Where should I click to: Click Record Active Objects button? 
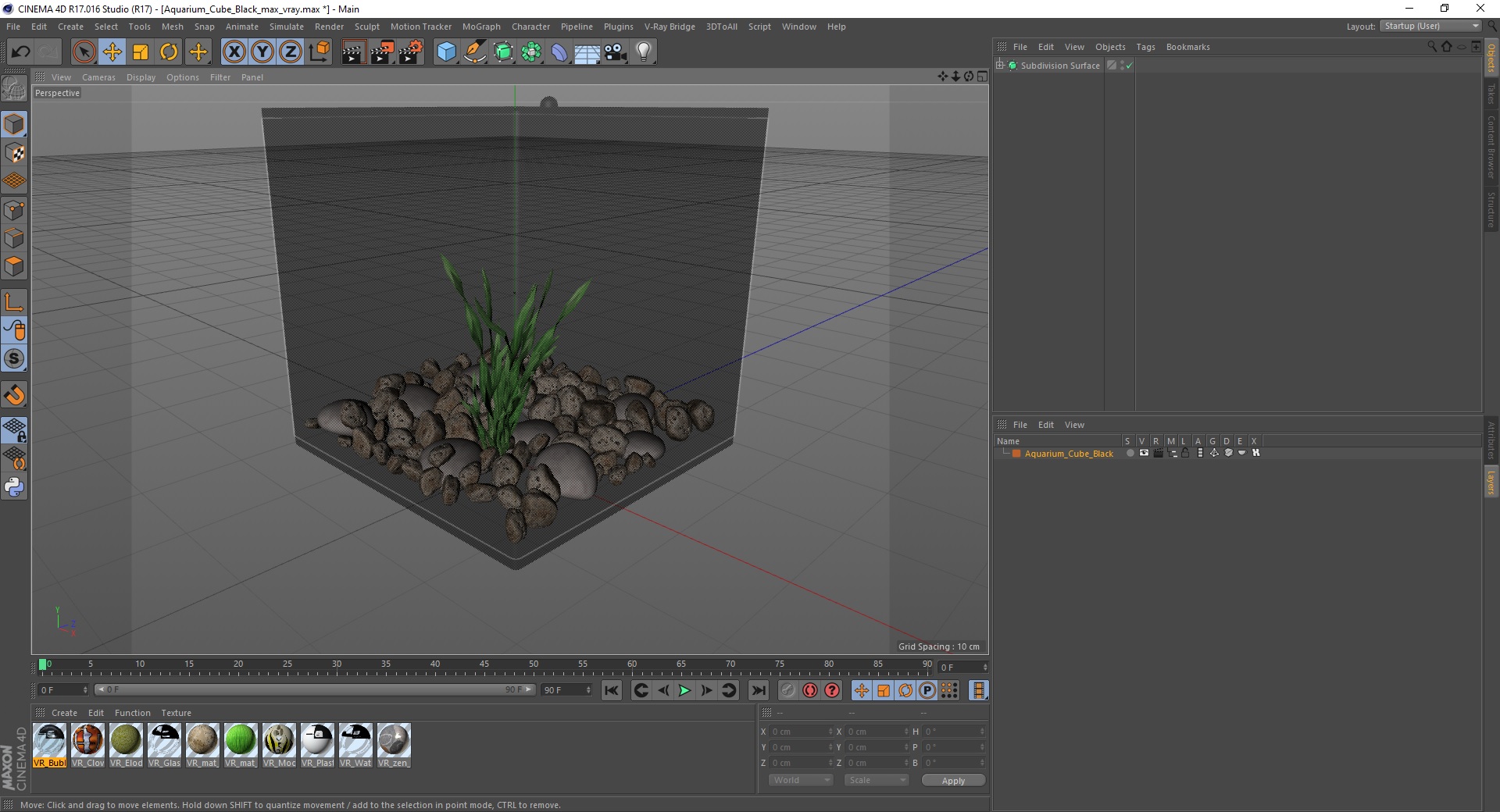pyautogui.click(x=788, y=690)
